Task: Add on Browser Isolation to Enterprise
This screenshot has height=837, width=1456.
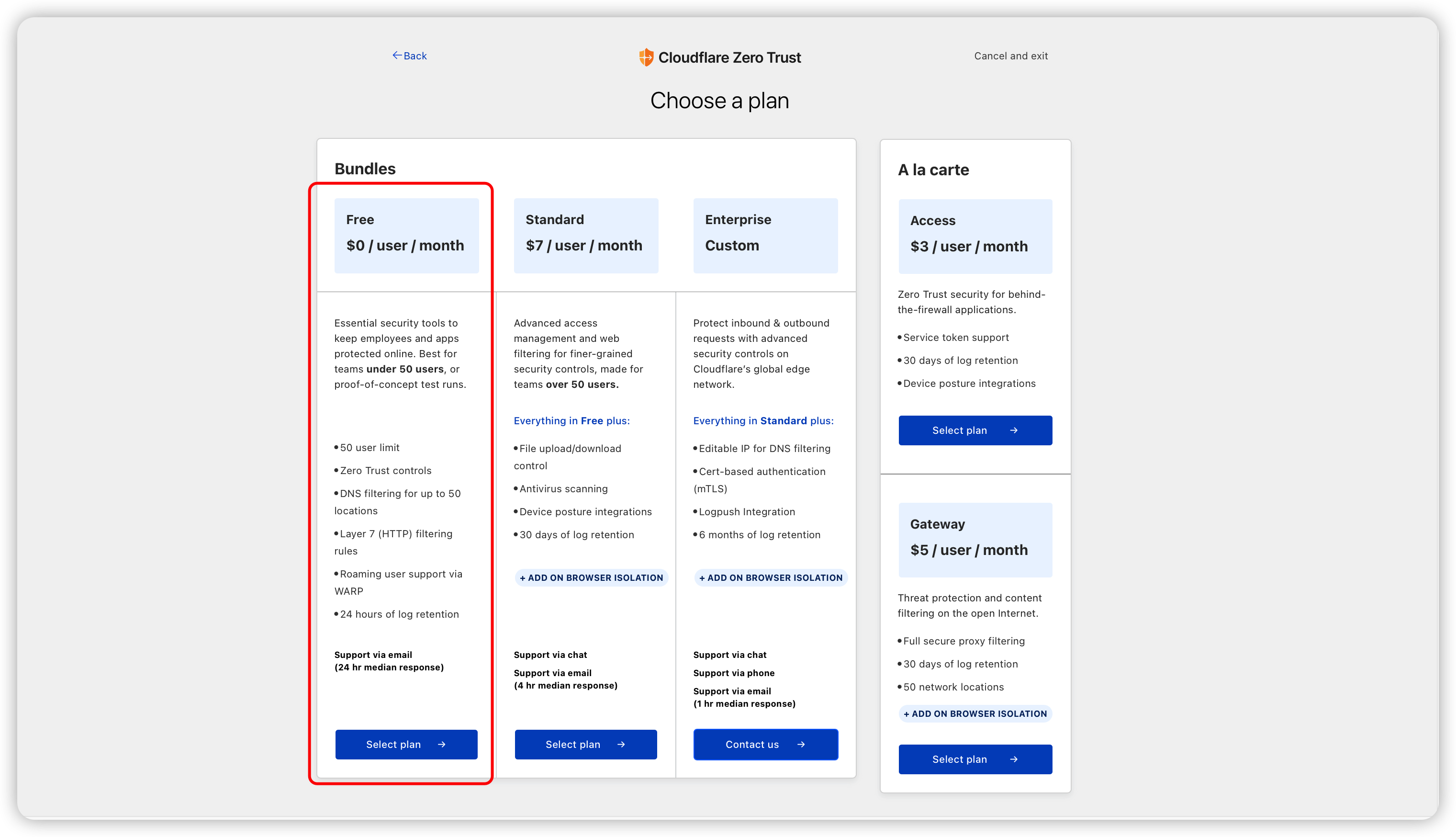Action: pyautogui.click(x=771, y=578)
